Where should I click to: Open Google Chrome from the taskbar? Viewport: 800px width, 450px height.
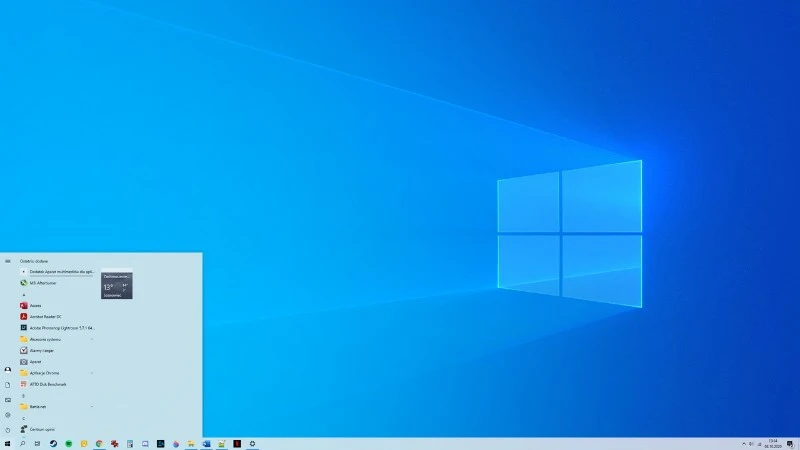[99, 444]
